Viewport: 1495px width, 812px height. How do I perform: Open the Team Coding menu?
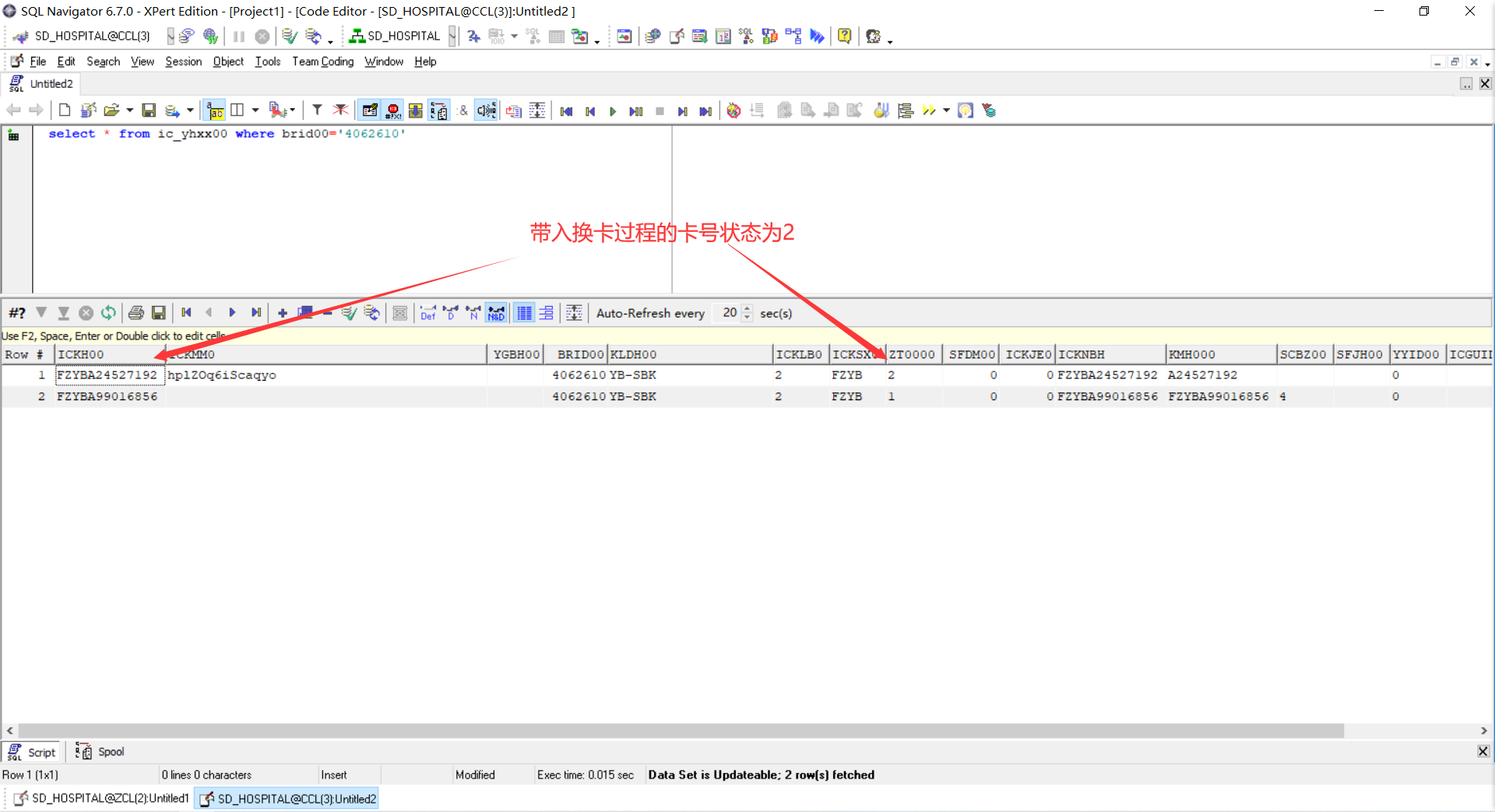tap(323, 62)
